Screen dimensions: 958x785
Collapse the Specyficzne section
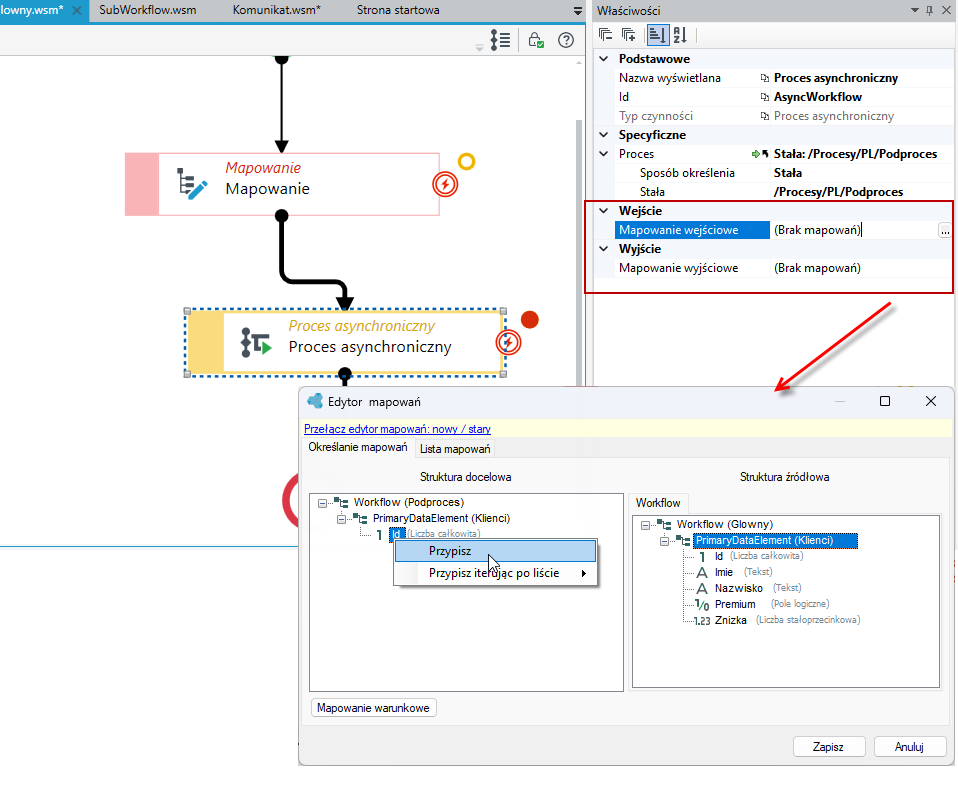[604, 134]
